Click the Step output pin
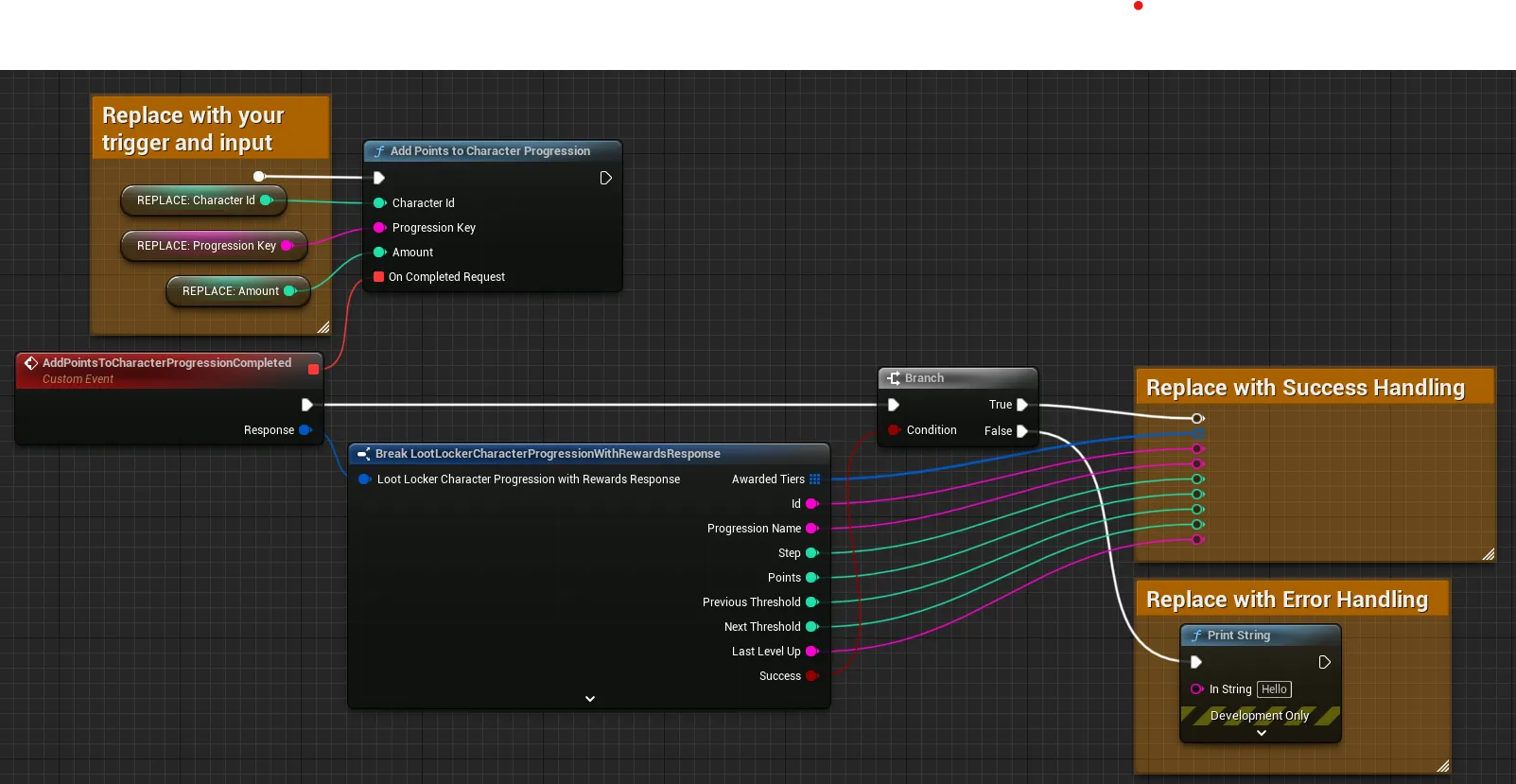The height and width of the screenshot is (784, 1516). coord(811,553)
